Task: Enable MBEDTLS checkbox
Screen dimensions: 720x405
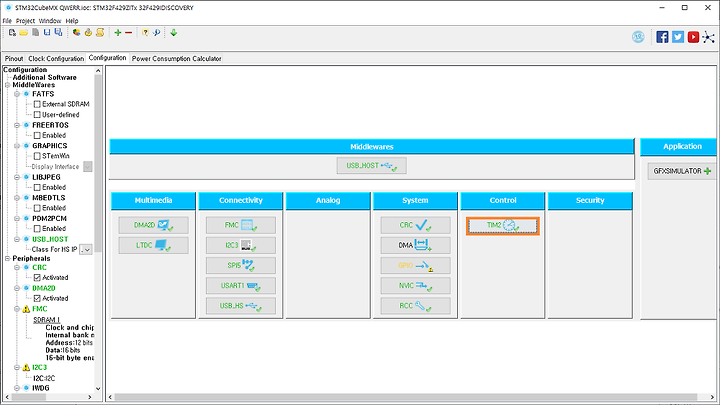Action: 37,208
